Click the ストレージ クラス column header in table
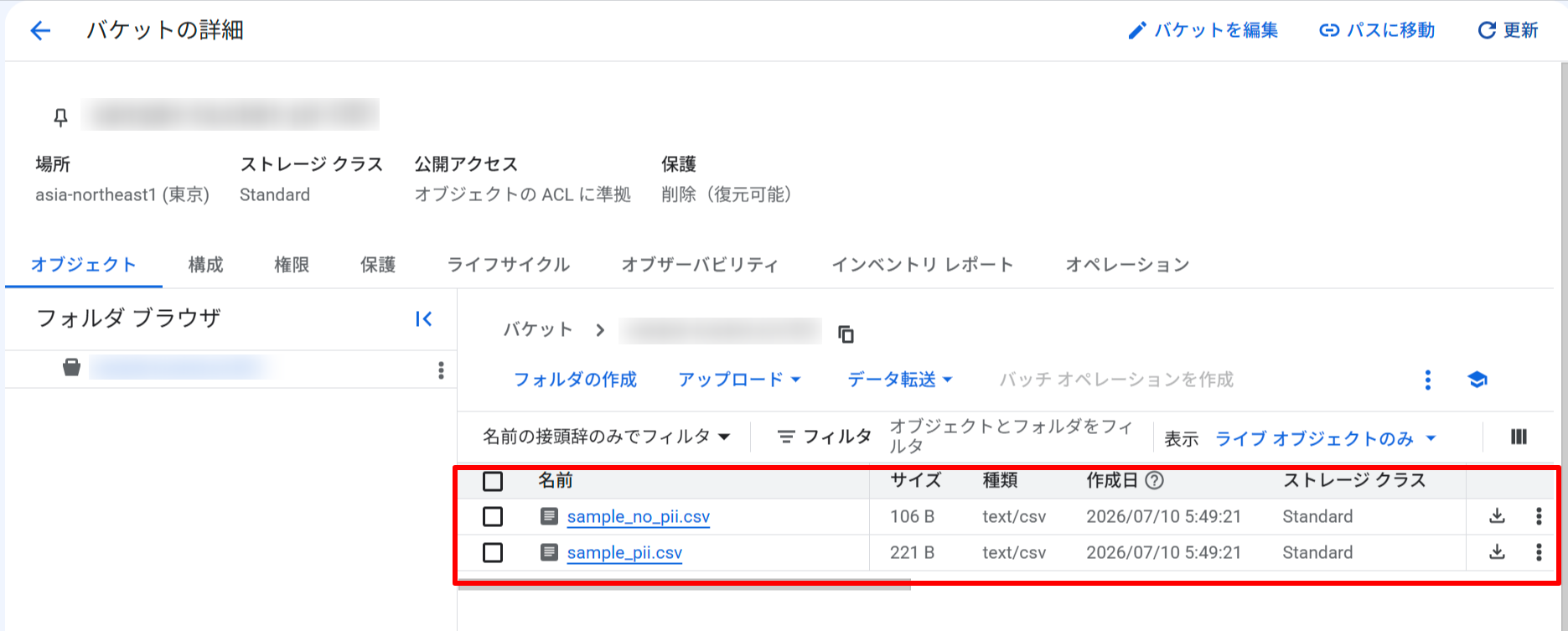 (1354, 480)
